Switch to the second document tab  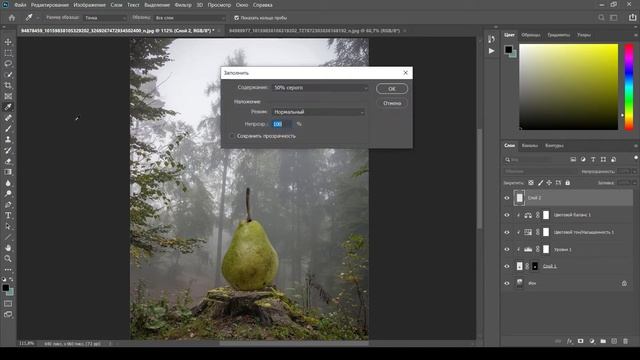pyautogui.click(x=314, y=31)
